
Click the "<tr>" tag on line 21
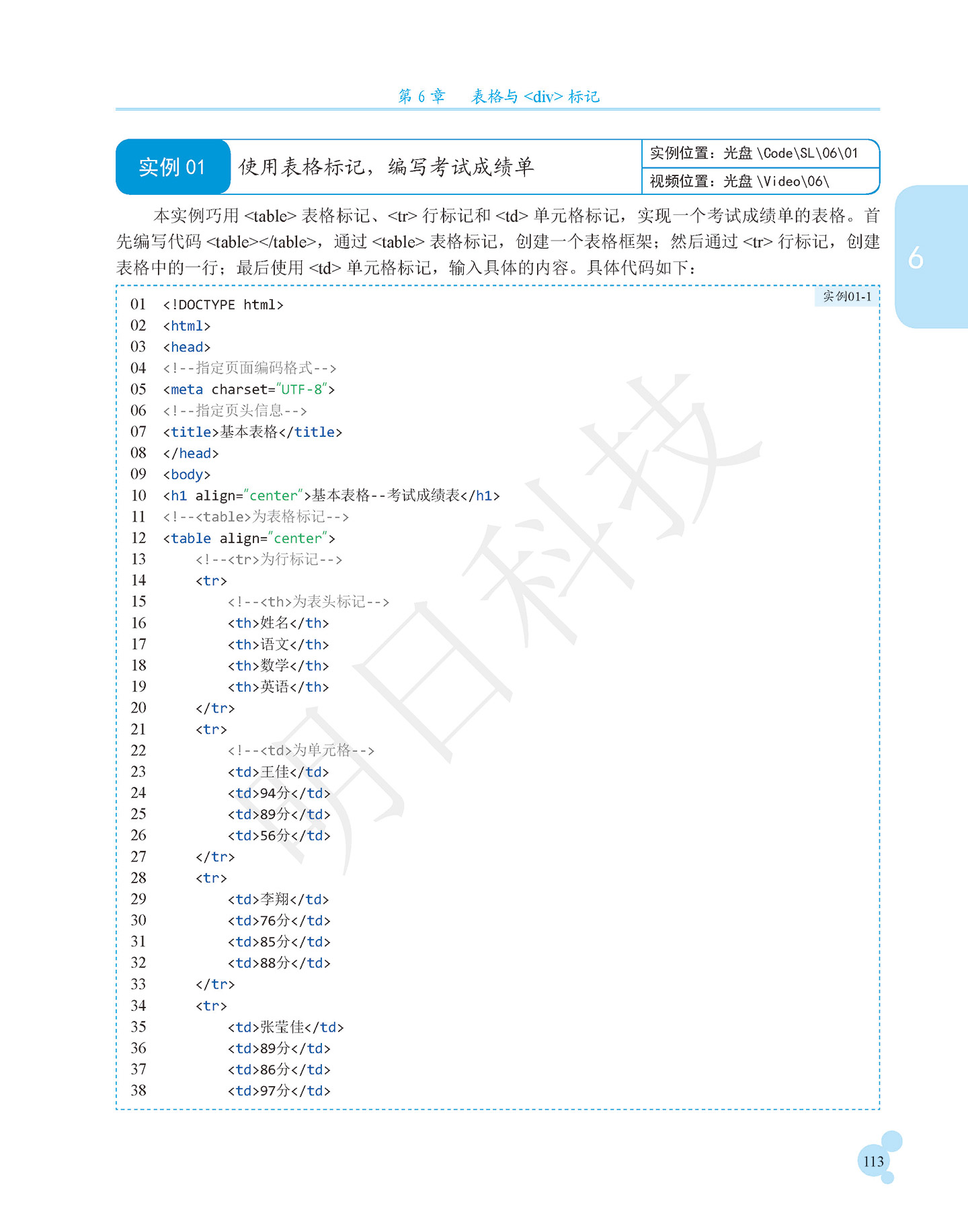(x=211, y=729)
